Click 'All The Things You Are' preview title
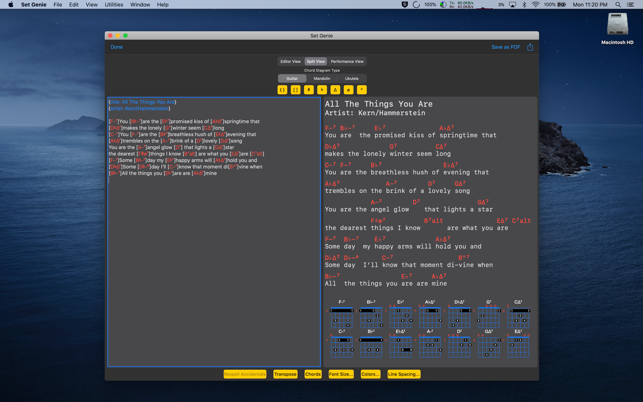 point(379,104)
